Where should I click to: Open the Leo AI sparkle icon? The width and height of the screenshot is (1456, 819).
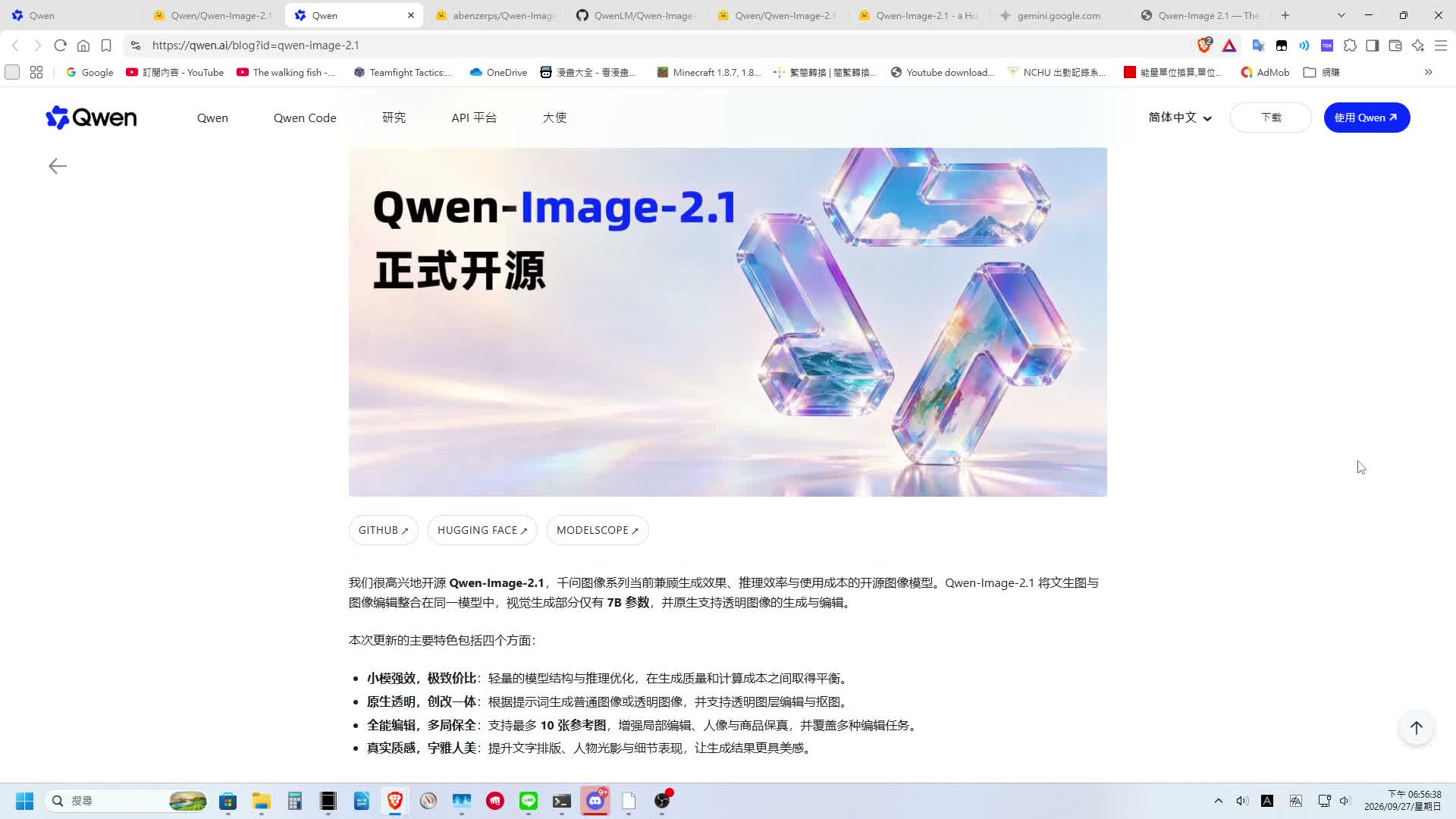[1418, 45]
